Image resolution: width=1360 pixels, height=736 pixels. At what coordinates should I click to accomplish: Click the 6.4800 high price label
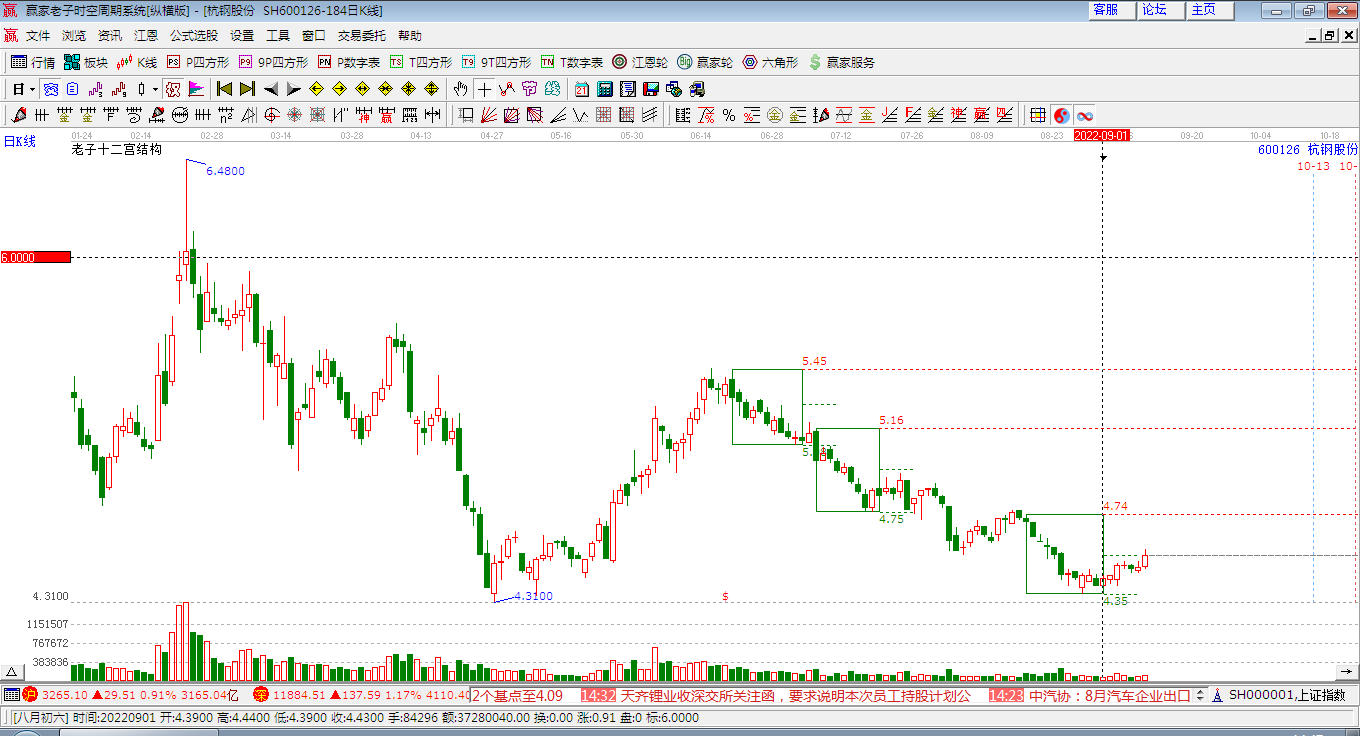[225, 171]
